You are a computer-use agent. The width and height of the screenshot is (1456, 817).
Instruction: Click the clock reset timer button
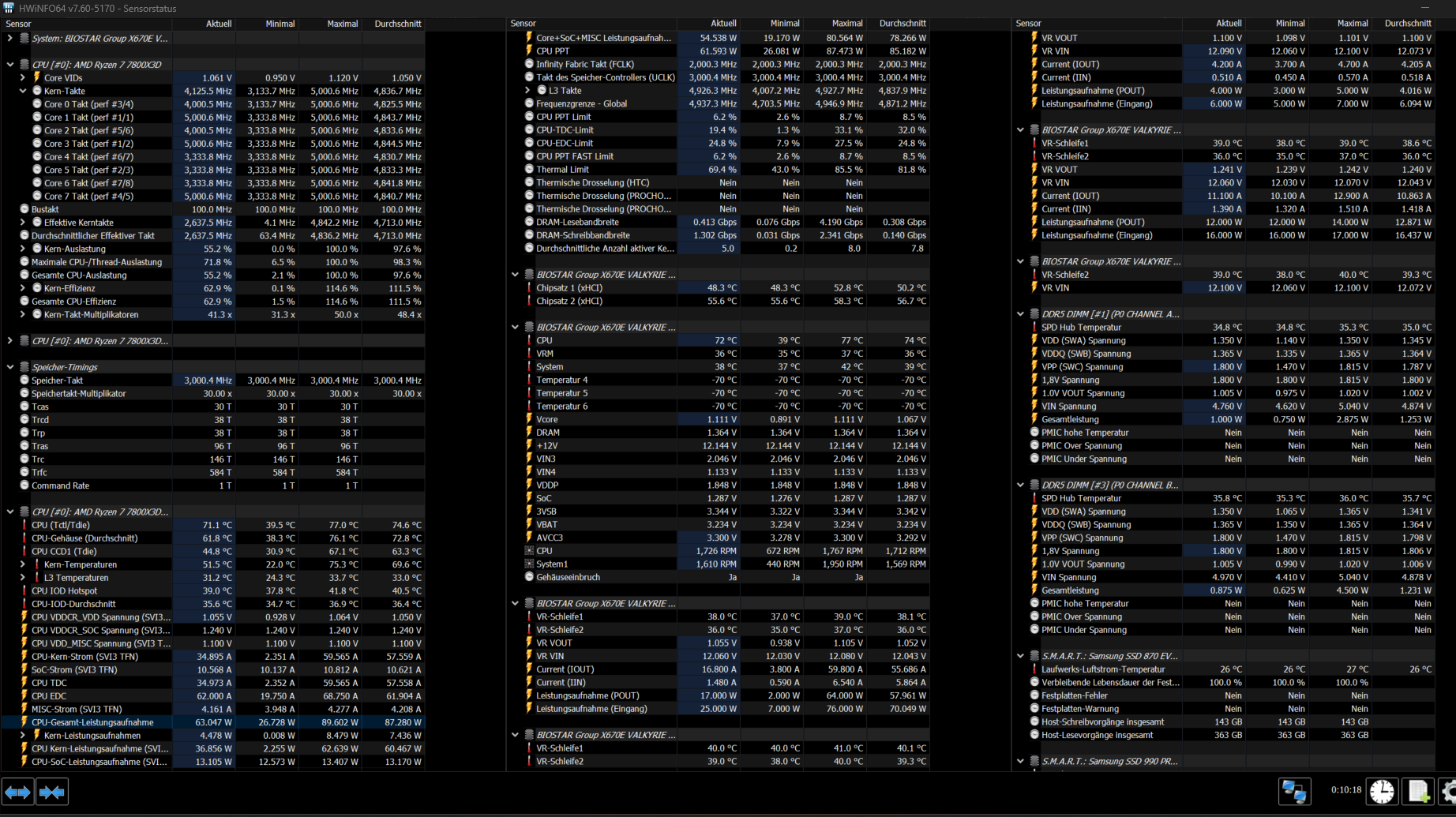pos(1382,791)
